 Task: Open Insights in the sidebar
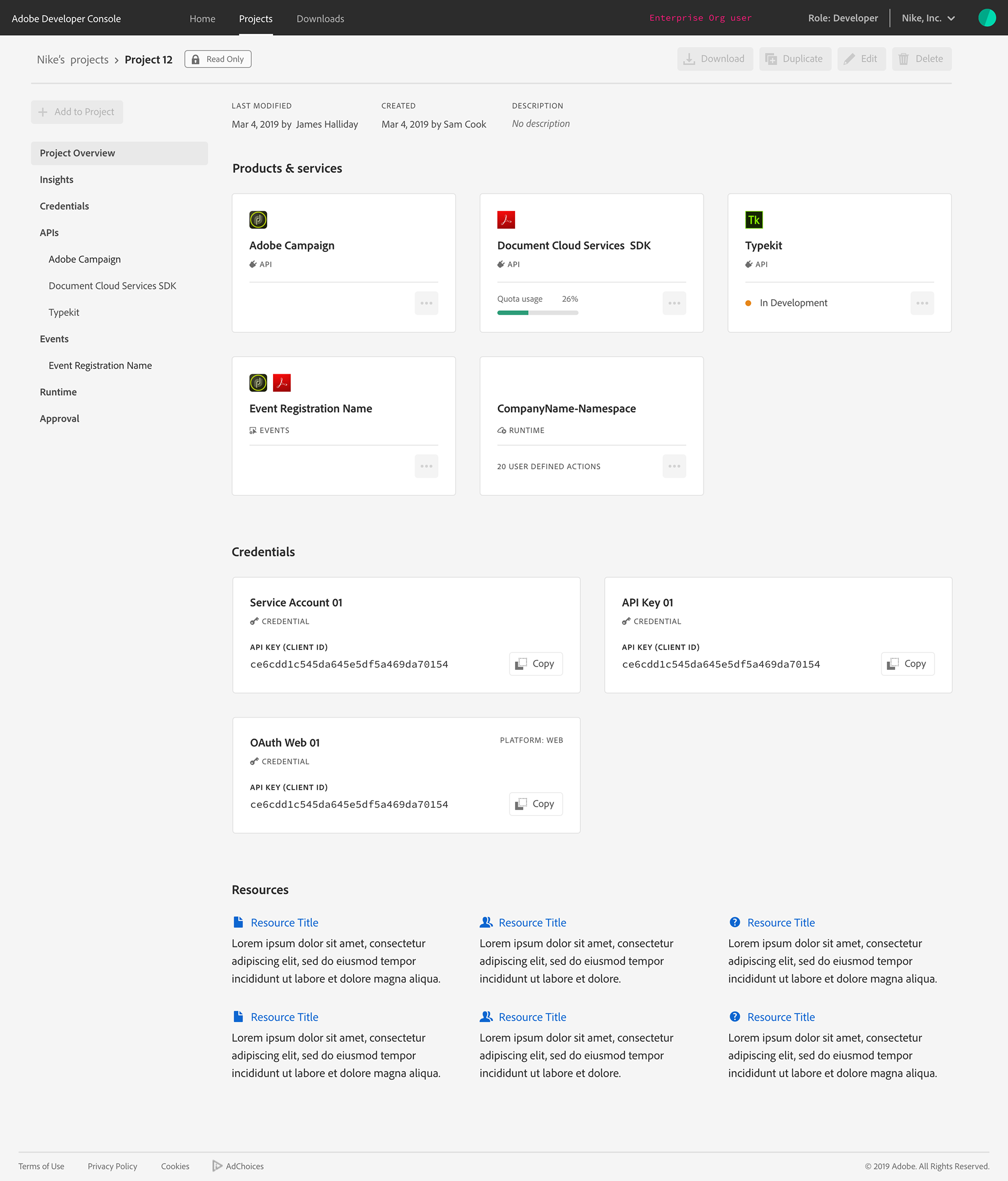click(x=57, y=180)
